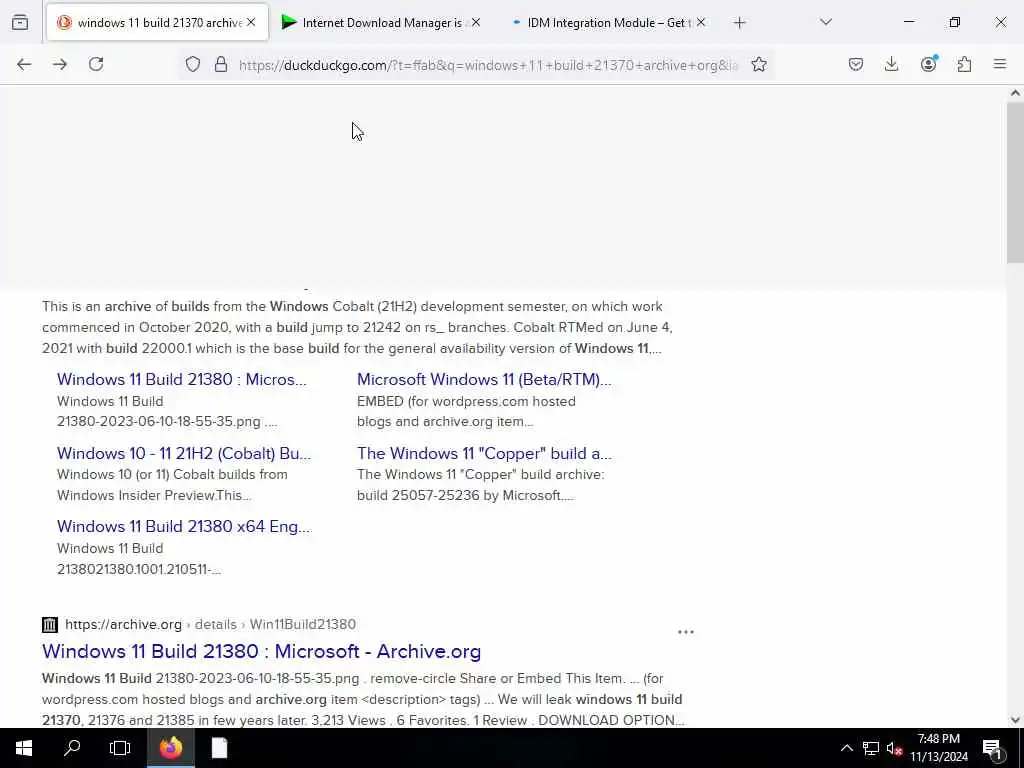Go forward to next page
Image resolution: width=1024 pixels, height=768 pixels.
59,64
